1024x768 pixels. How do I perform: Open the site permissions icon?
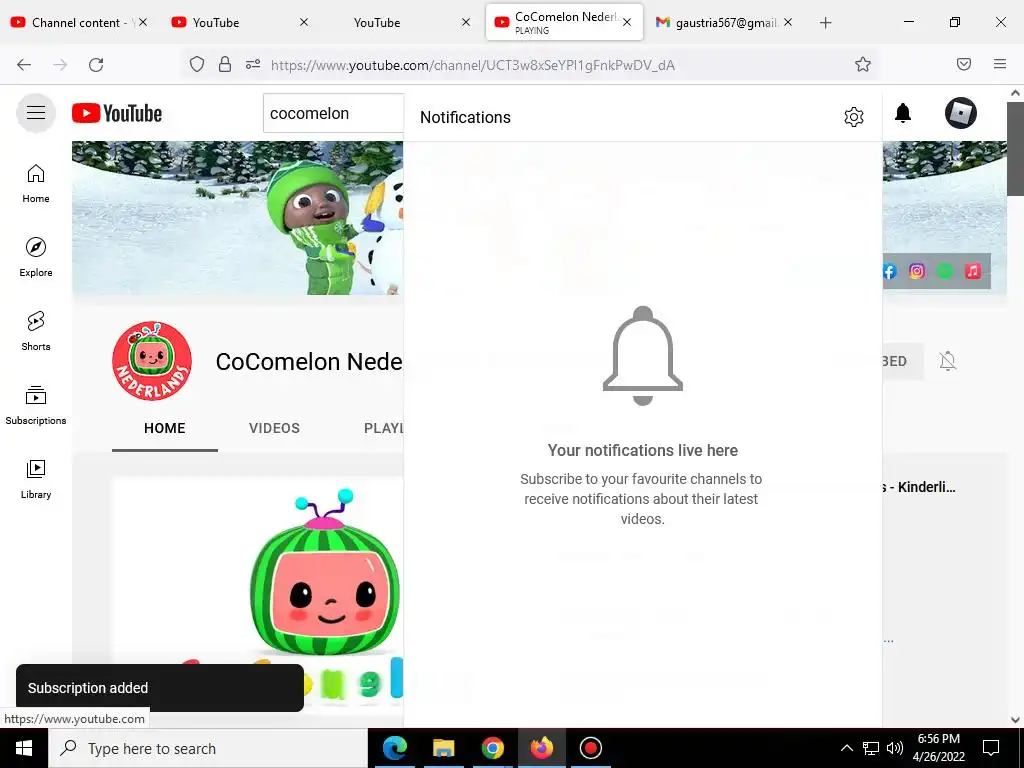click(x=253, y=64)
